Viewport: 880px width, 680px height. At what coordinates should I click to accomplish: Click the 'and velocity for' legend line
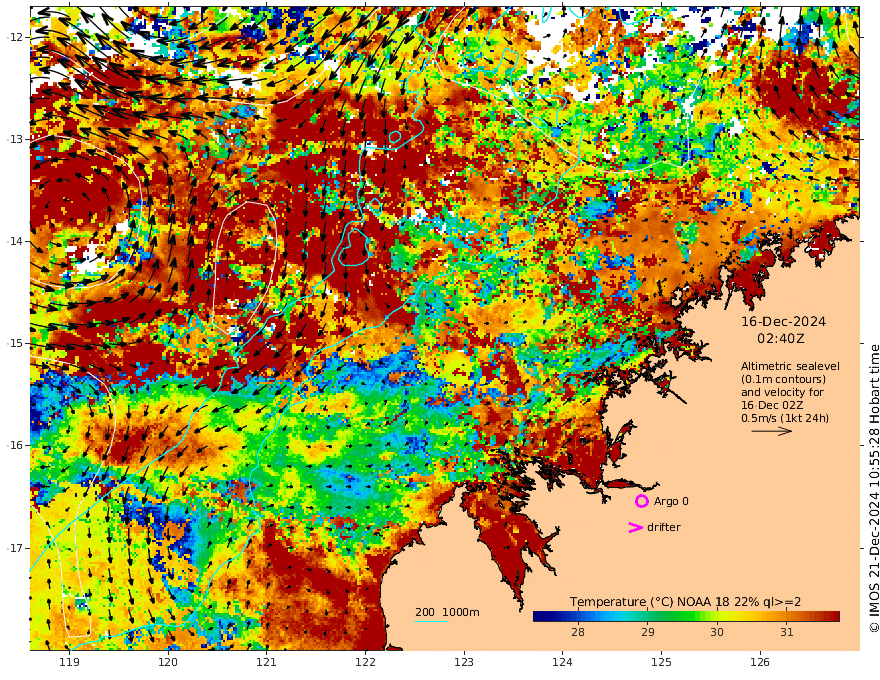tap(782, 392)
